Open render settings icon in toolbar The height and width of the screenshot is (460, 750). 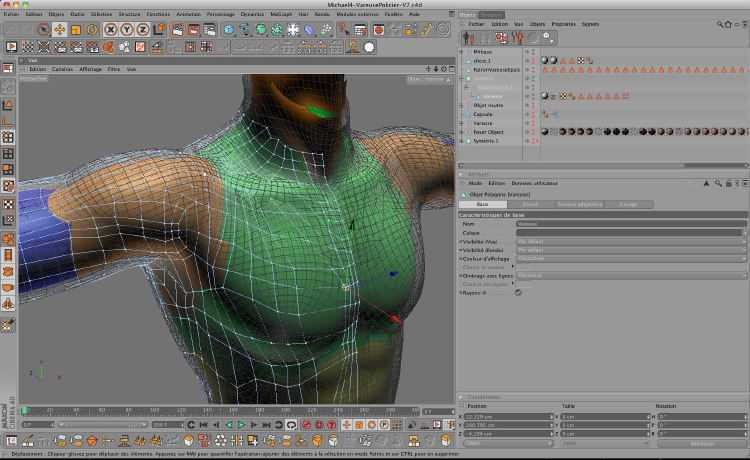pos(210,30)
